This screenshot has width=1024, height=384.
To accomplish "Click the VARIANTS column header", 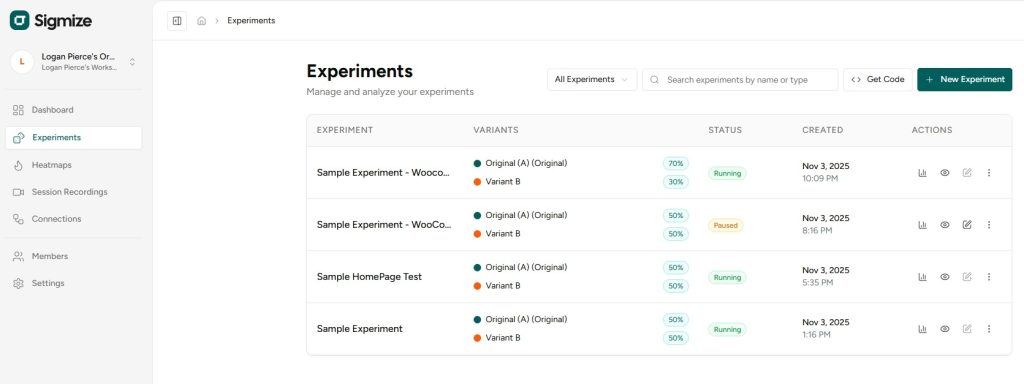I will click(496, 130).
